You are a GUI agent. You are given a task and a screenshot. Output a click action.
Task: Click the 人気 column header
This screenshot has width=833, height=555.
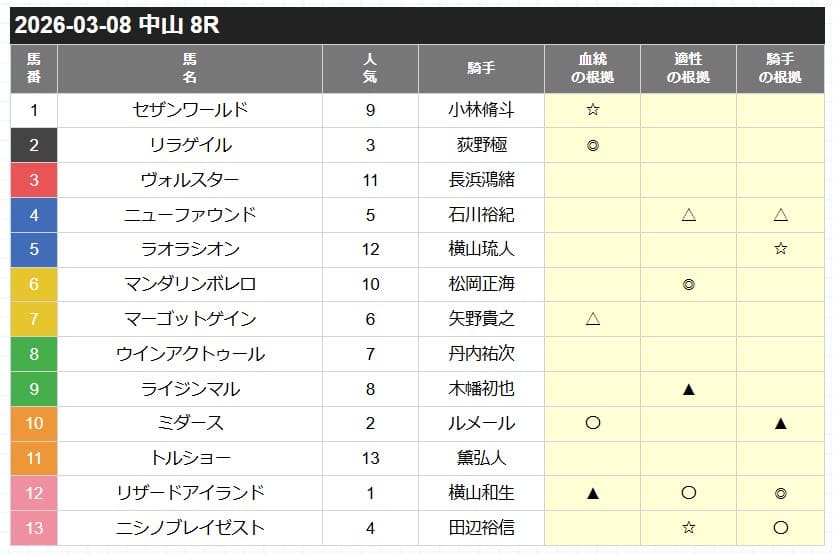pyautogui.click(x=370, y=68)
